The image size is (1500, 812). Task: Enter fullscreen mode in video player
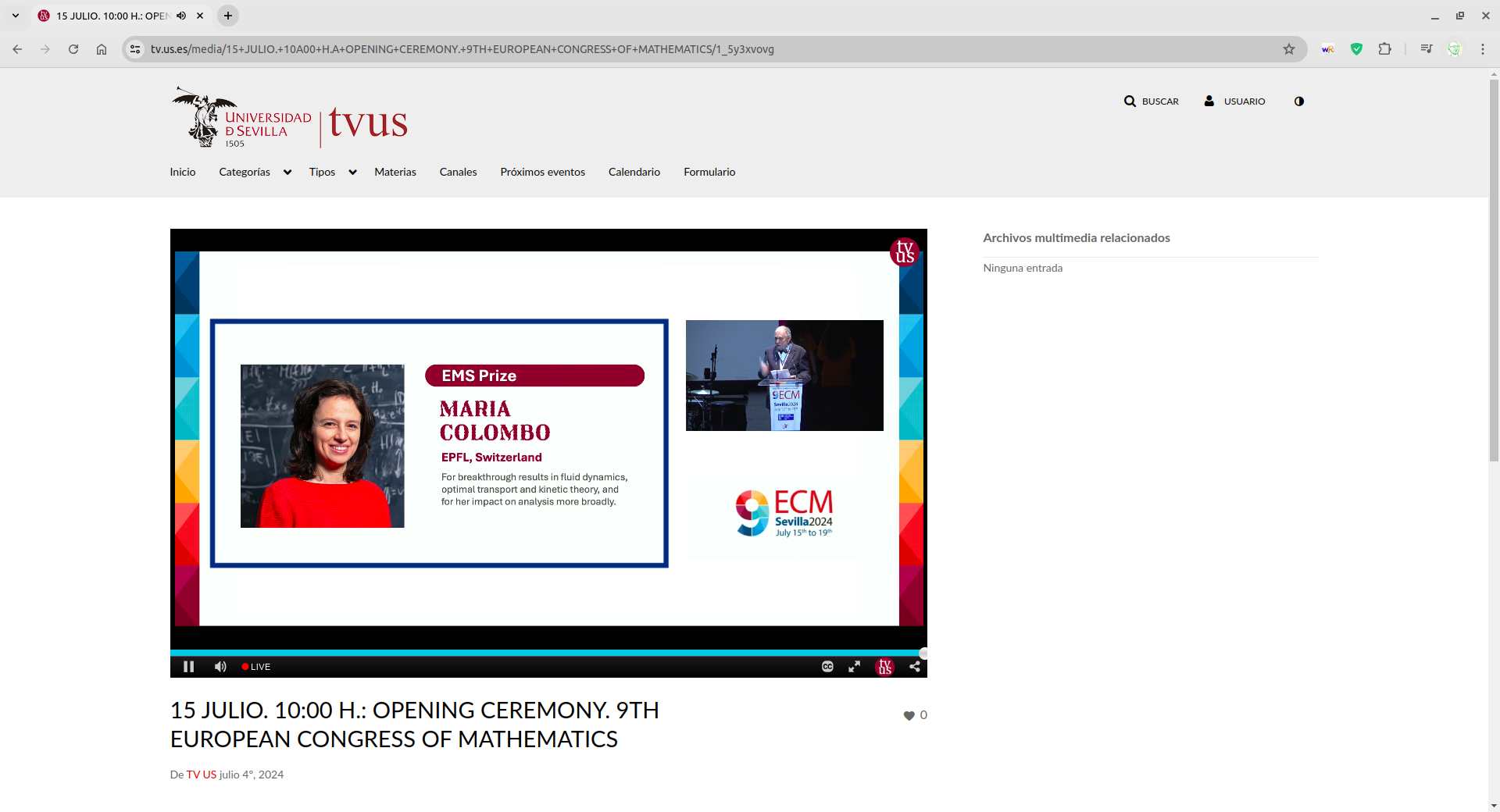point(855,667)
